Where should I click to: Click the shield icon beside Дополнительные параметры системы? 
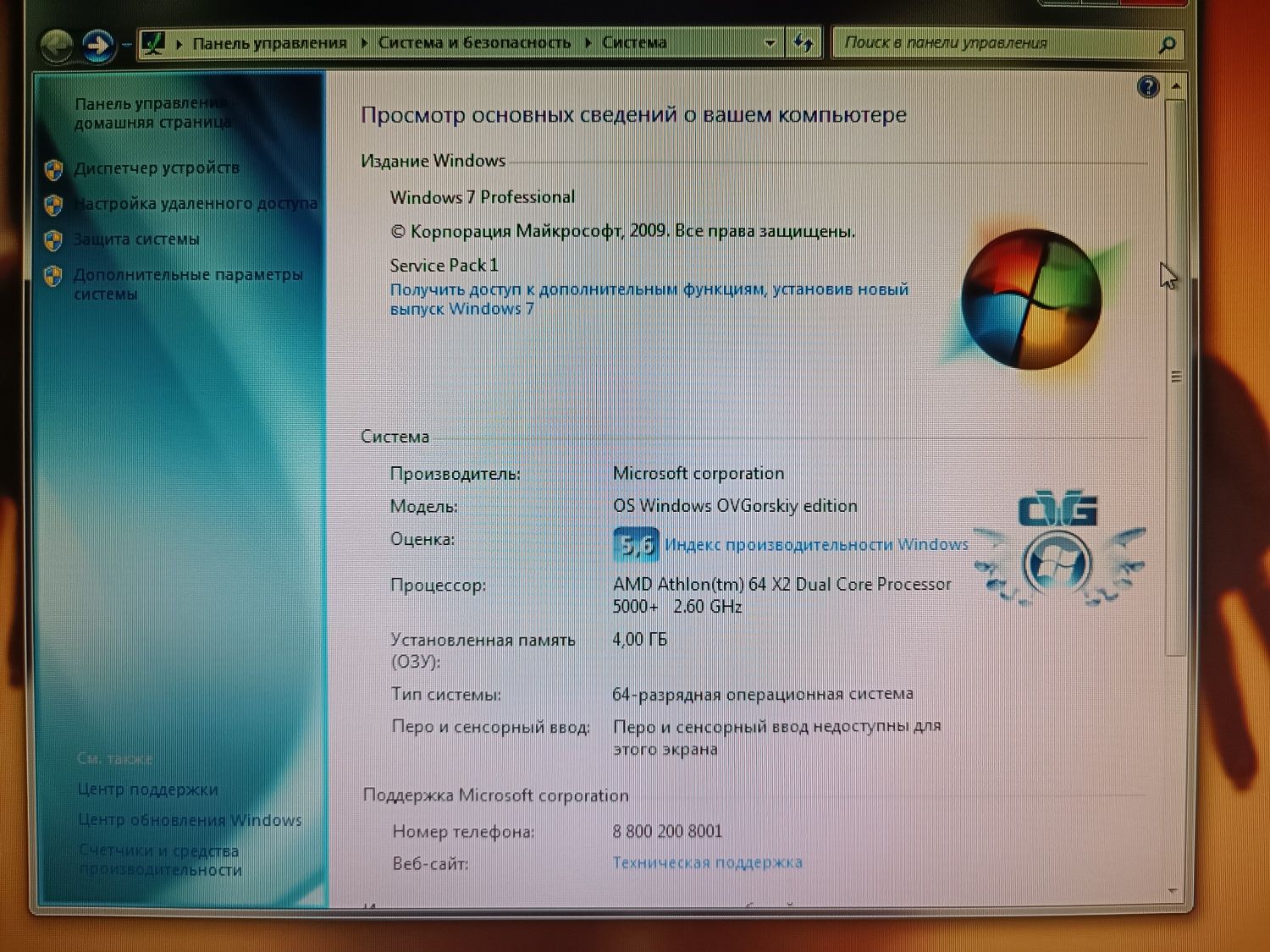tap(53, 276)
